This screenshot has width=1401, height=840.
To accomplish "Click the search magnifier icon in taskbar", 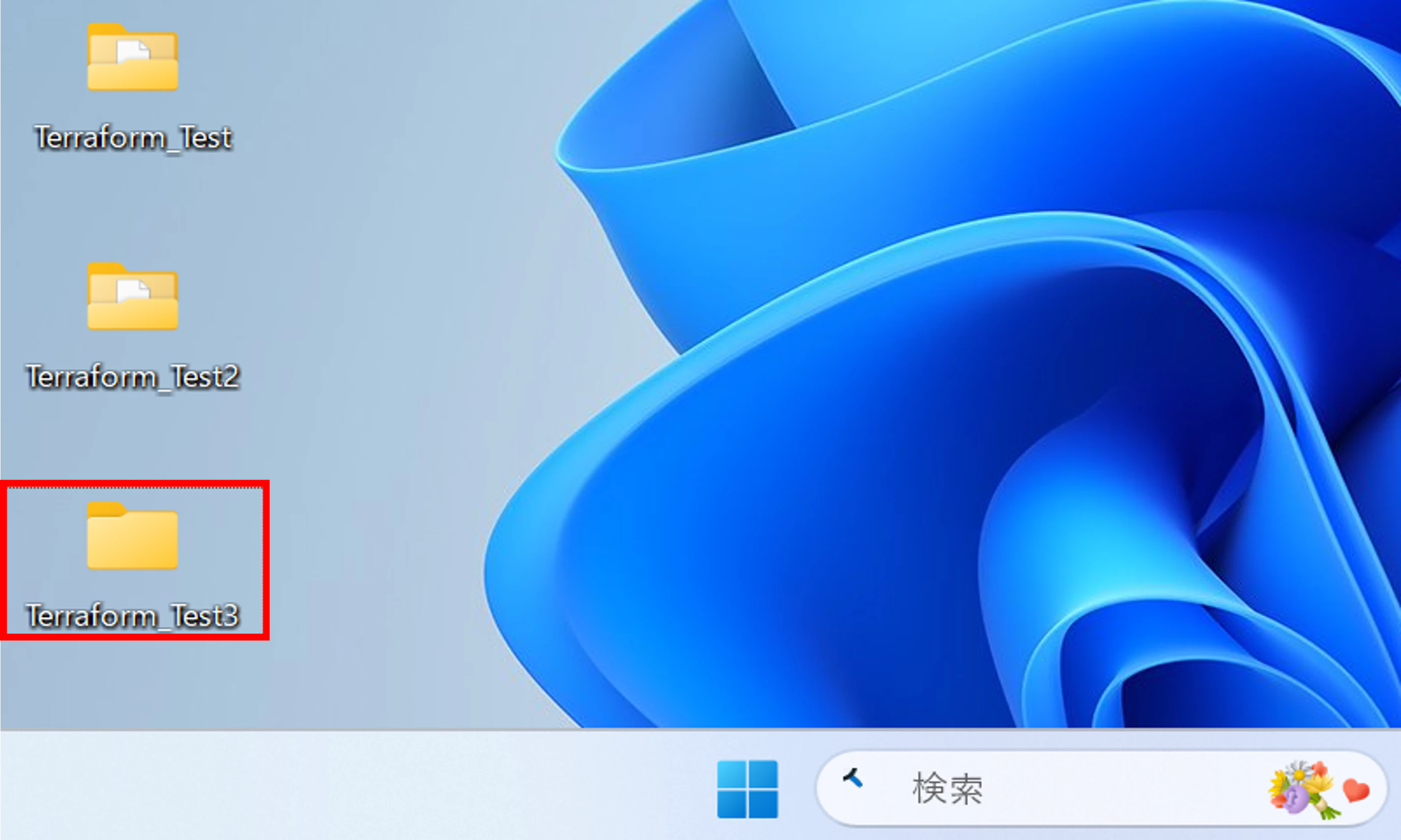I will click(853, 779).
